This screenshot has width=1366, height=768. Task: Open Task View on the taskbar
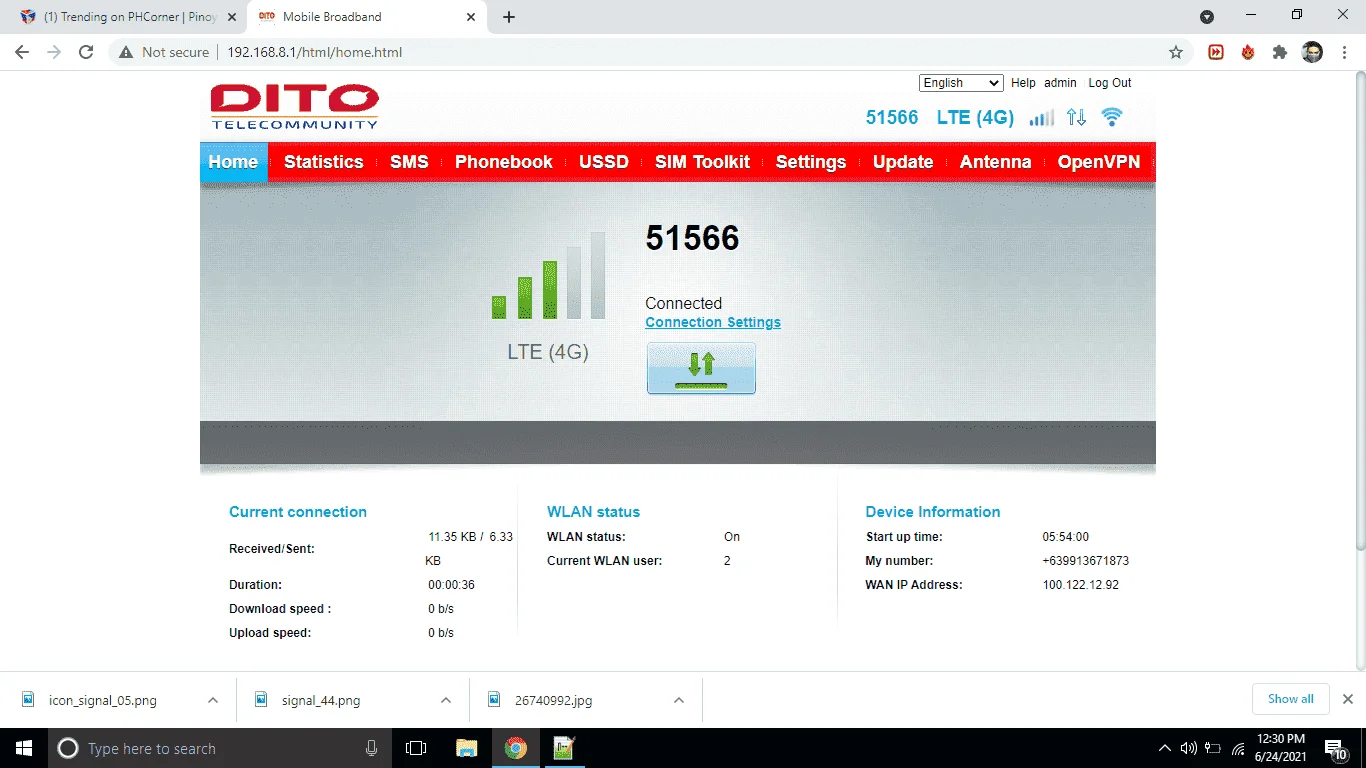tap(416, 748)
